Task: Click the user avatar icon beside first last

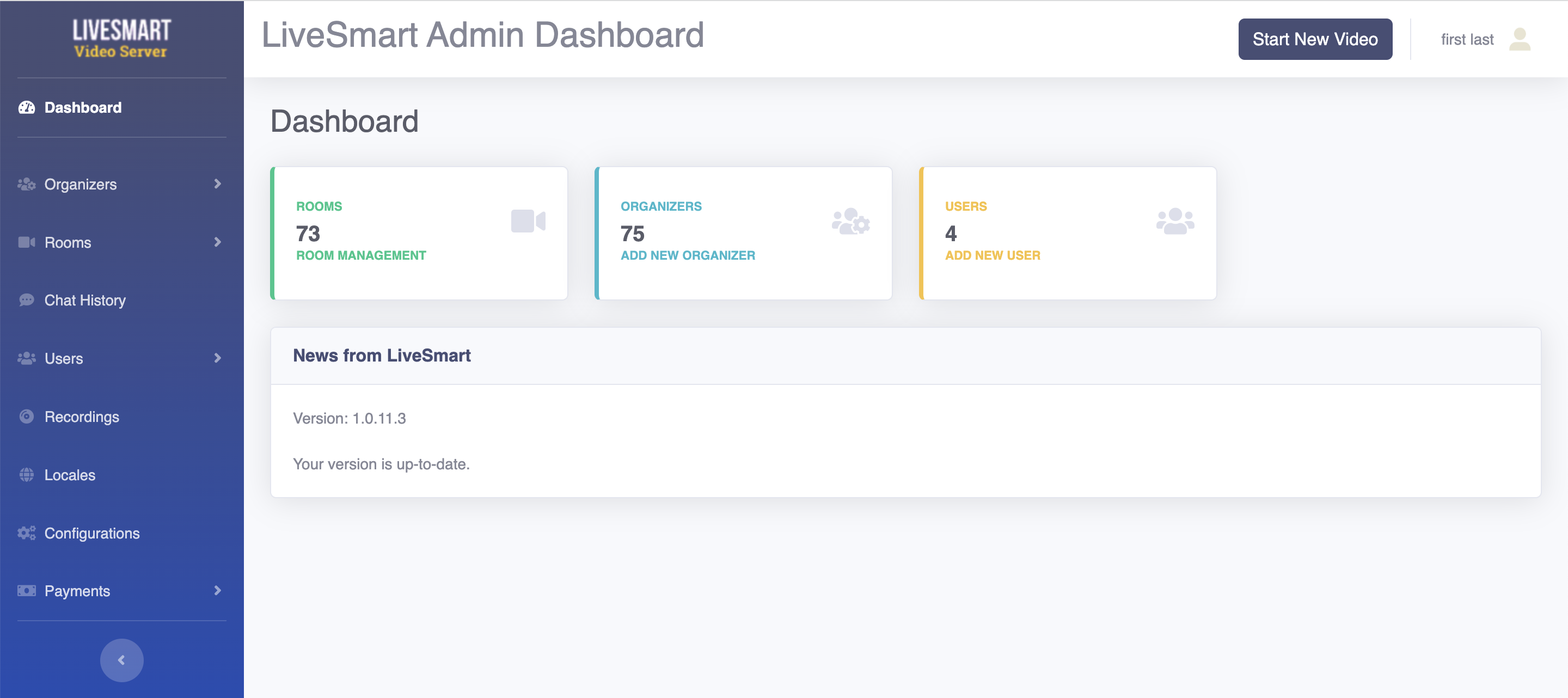Action: 1520,40
